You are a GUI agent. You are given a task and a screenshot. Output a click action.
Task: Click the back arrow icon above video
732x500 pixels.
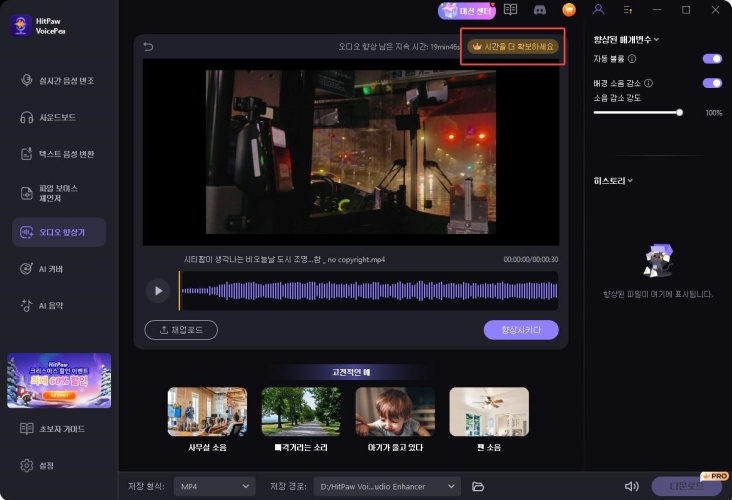point(148,46)
